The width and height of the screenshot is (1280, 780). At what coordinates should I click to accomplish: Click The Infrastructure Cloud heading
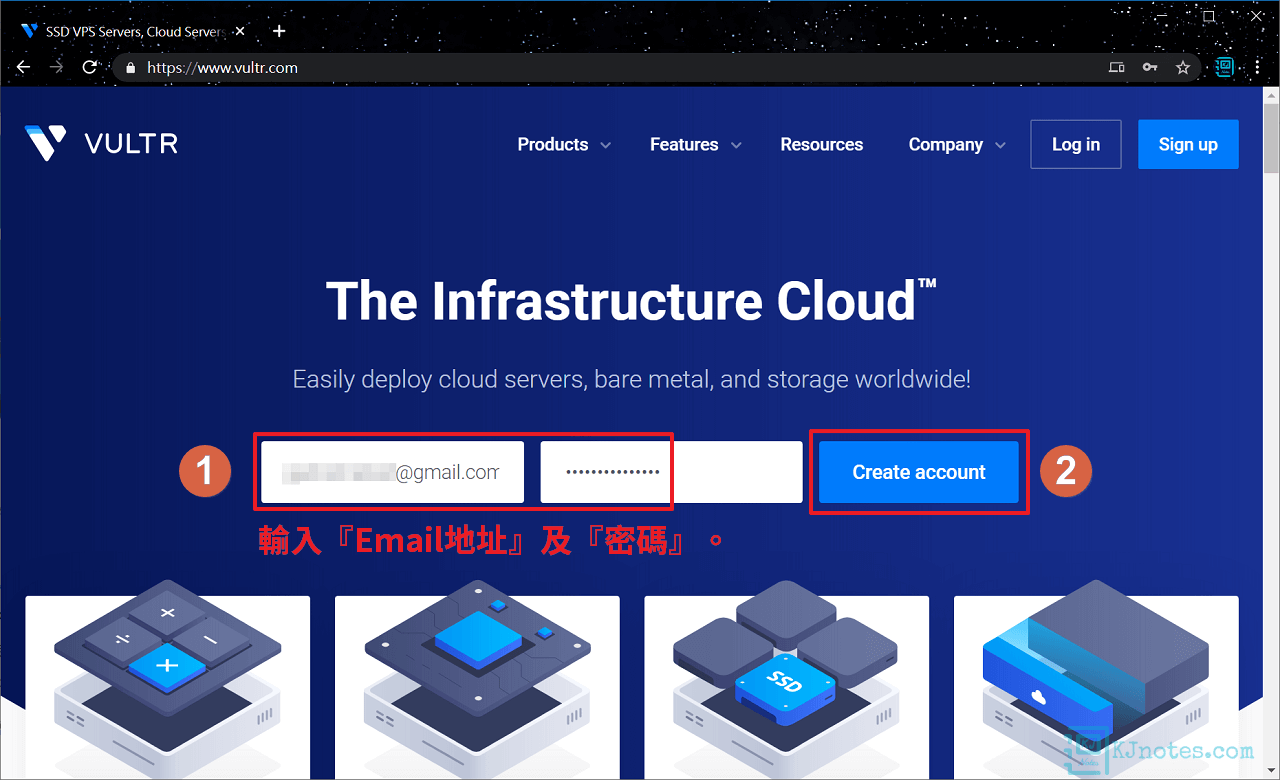pos(631,300)
